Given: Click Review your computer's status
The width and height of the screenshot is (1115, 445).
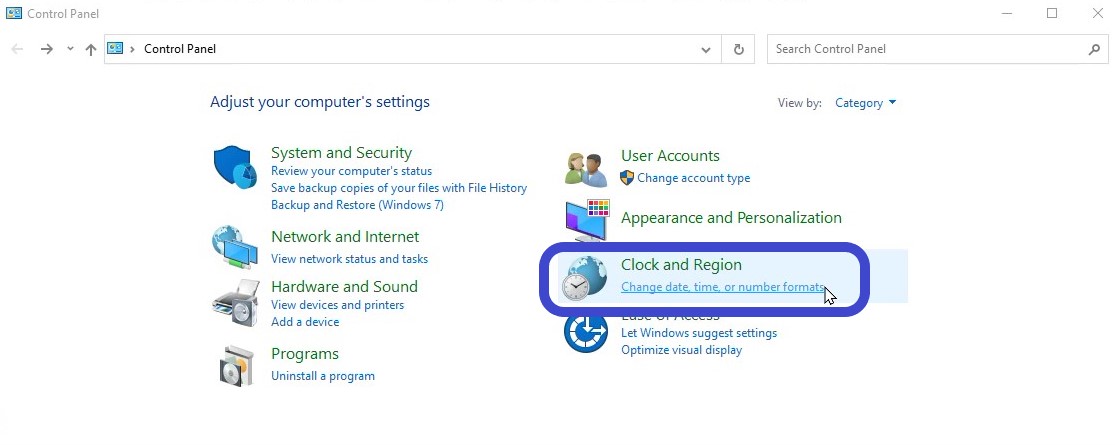Looking at the screenshot, I should point(351,171).
